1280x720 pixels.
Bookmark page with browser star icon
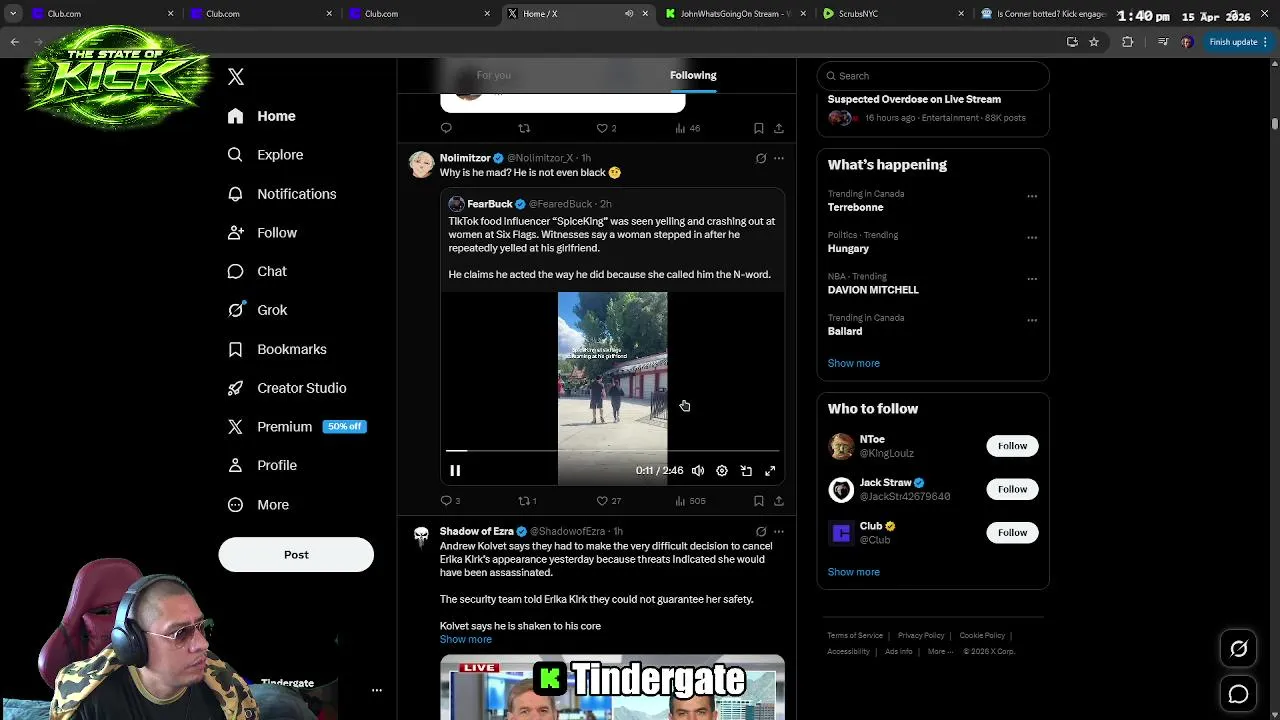point(1094,42)
